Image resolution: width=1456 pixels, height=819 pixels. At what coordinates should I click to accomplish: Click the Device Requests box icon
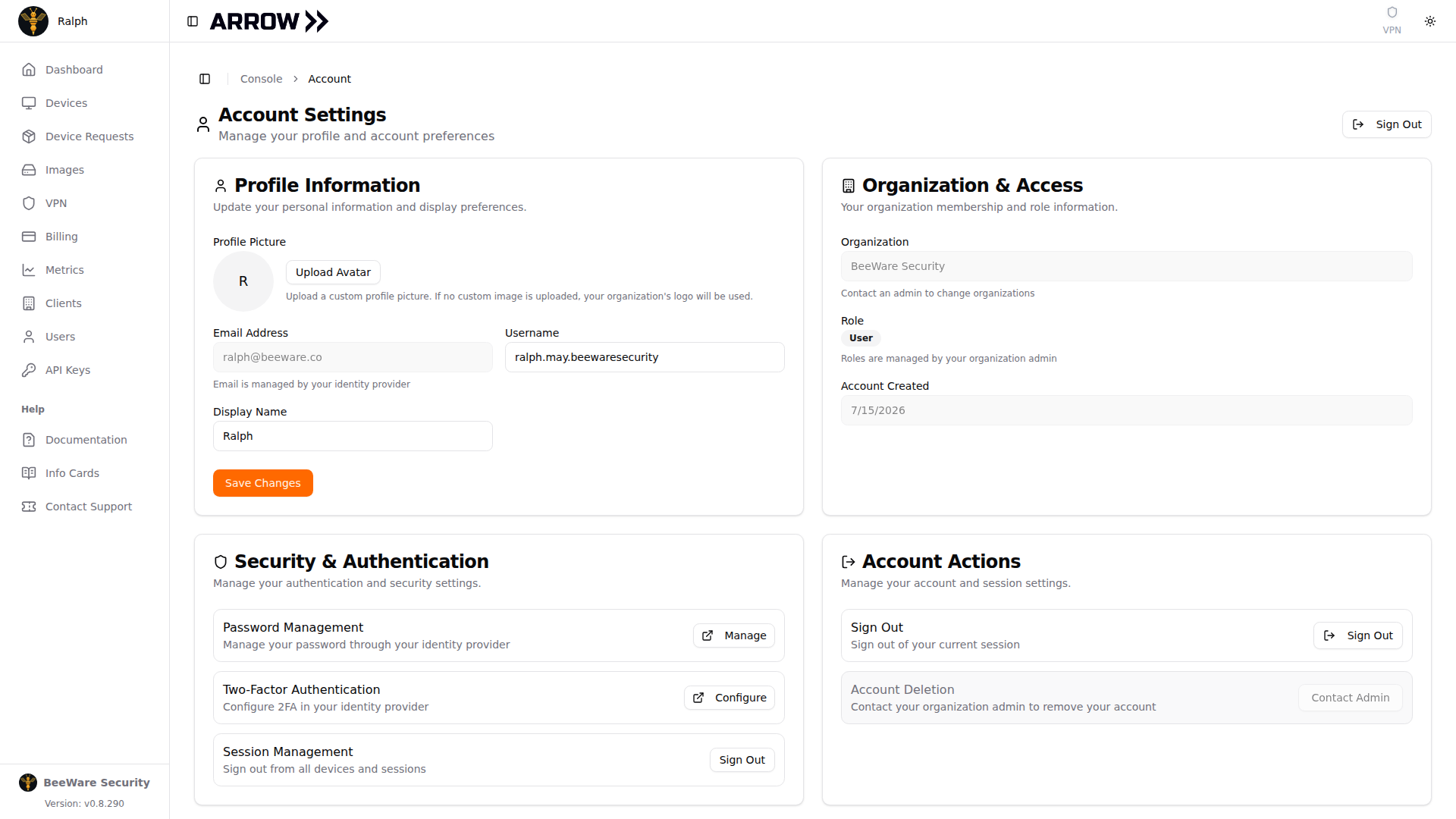tap(29, 136)
